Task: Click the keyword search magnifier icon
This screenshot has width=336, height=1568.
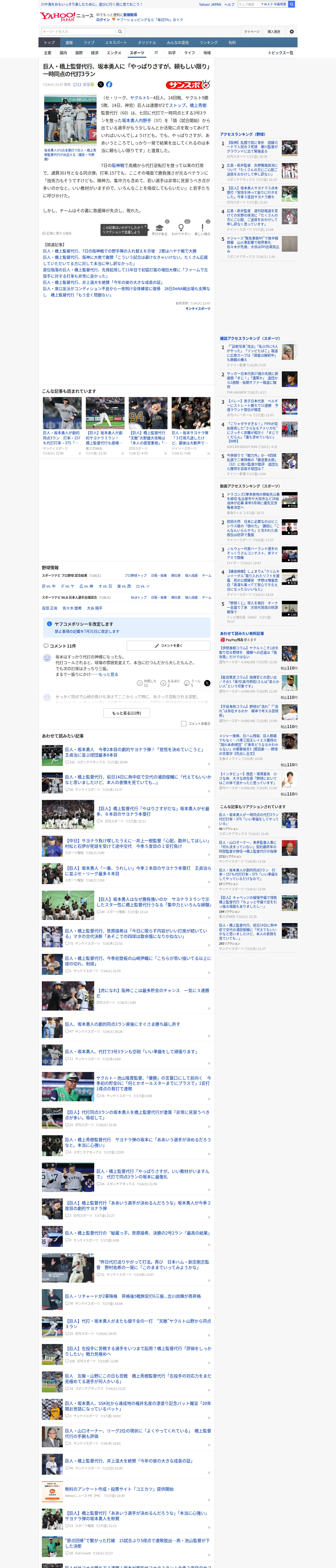Action: click(120, 32)
